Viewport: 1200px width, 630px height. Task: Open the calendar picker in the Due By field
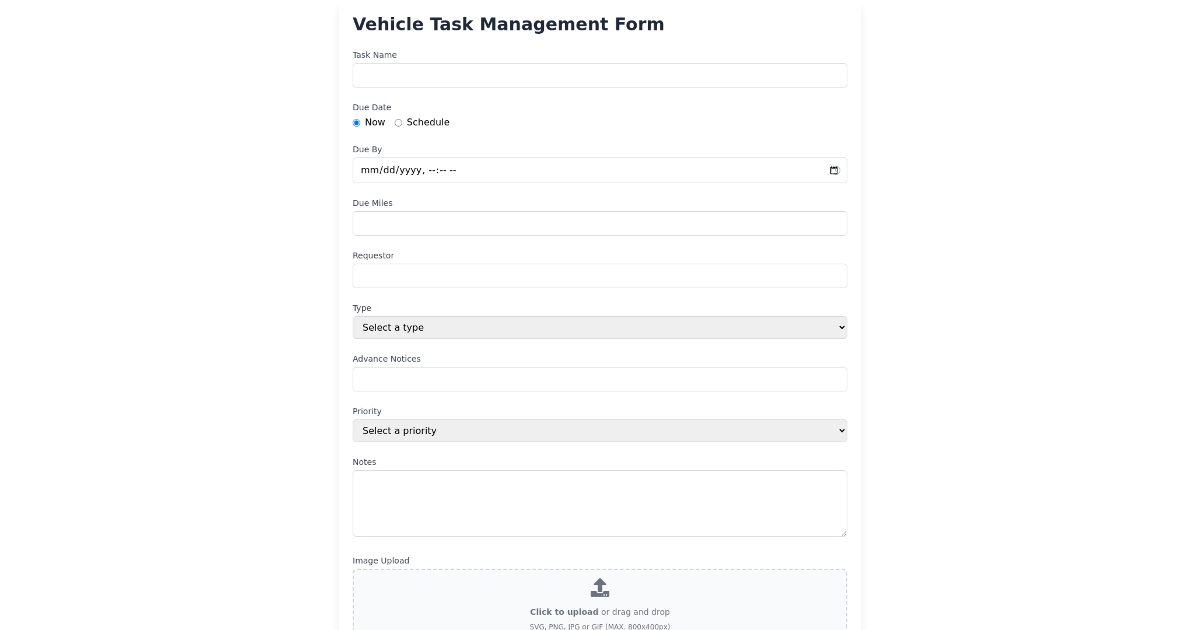(834, 170)
